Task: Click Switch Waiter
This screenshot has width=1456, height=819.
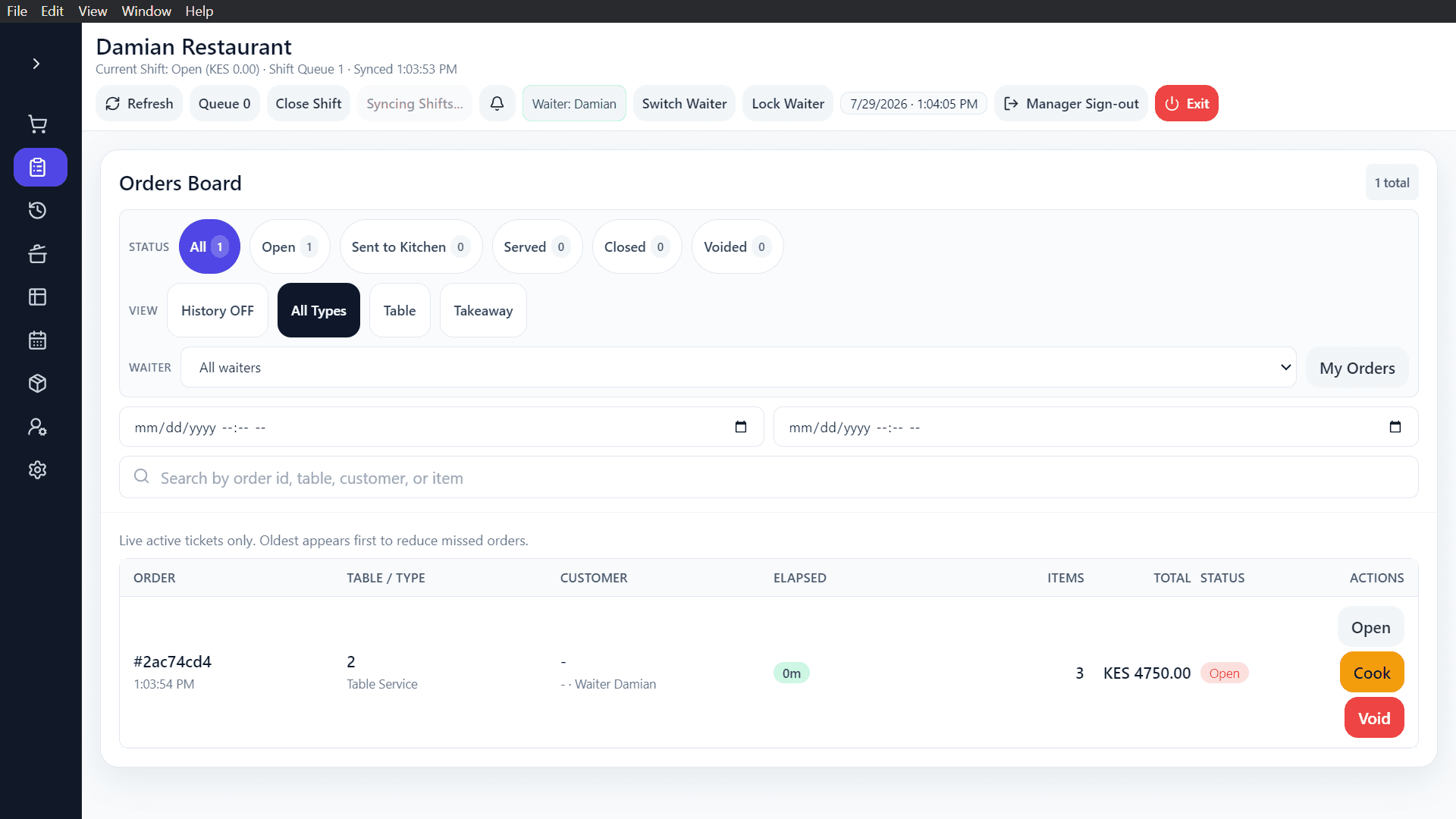Action: [684, 103]
